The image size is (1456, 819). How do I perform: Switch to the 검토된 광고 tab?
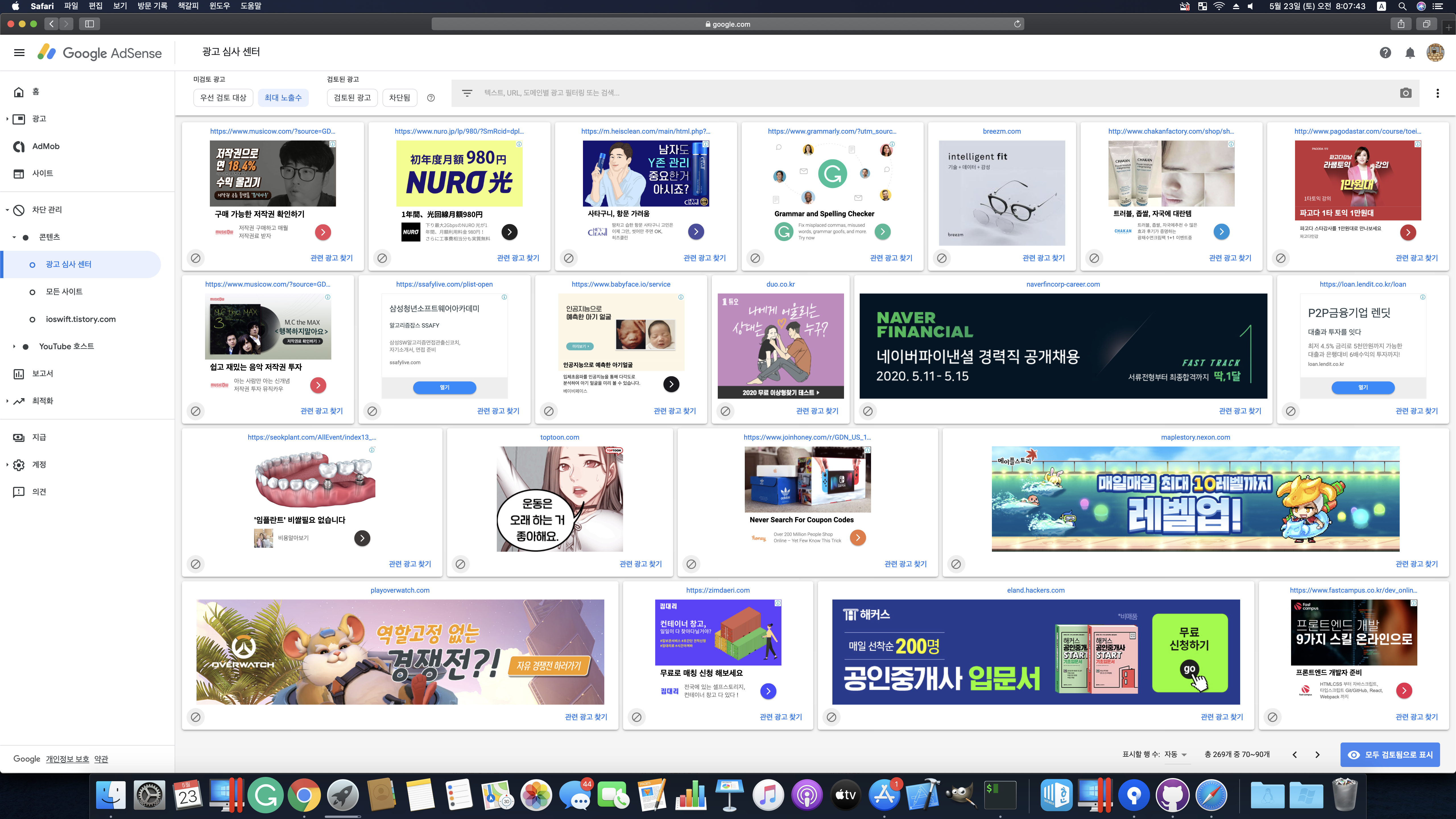pyautogui.click(x=352, y=98)
